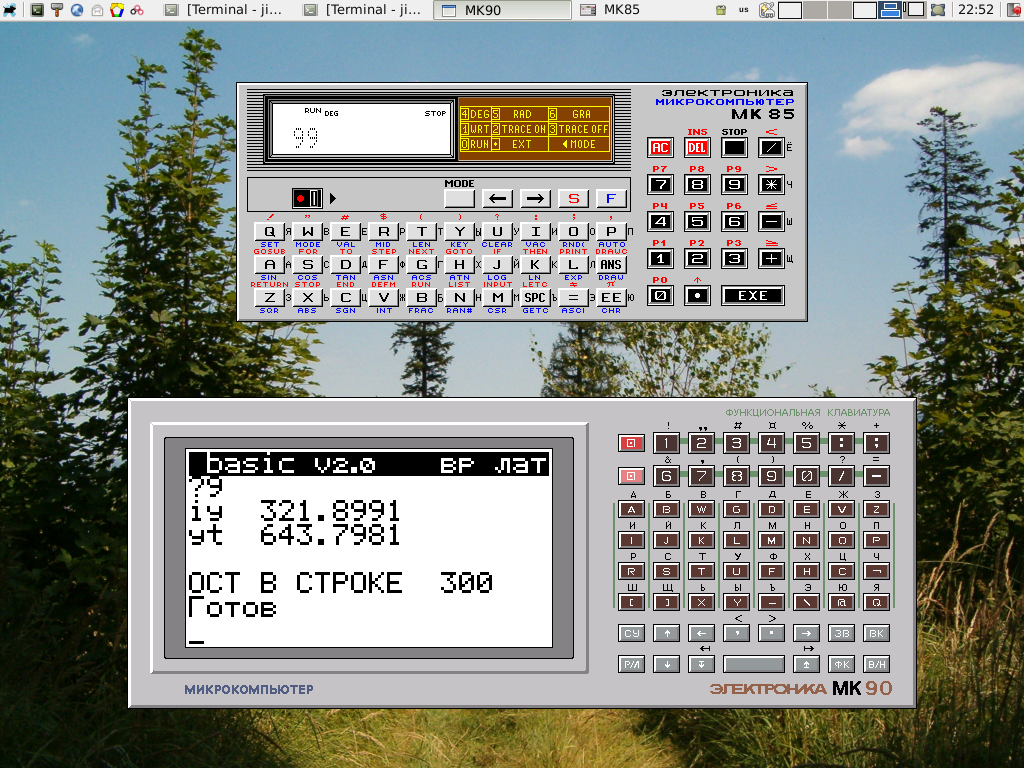Image resolution: width=1024 pixels, height=768 pixels.
Task: Click the W key on MK90 keyboard
Action: point(701,509)
